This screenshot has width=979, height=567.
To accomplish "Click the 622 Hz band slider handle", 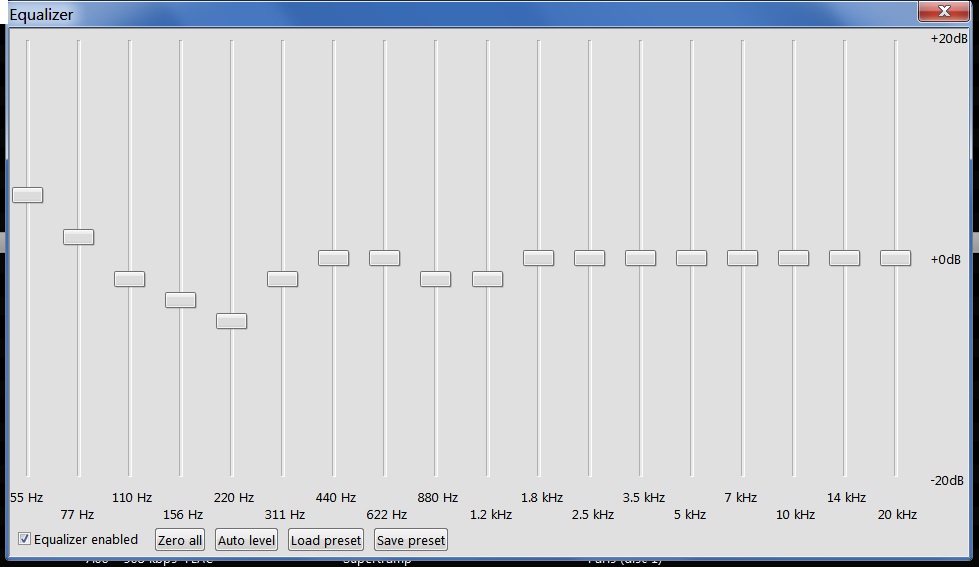I will click(x=385, y=258).
